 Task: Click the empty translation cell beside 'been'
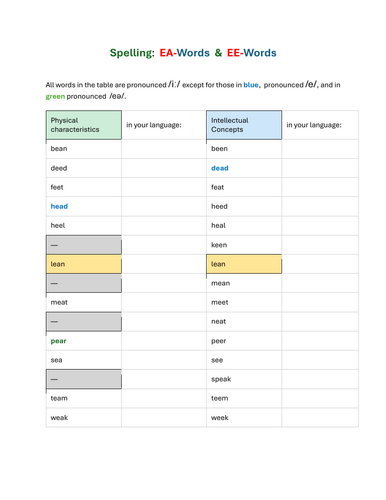click(x=320, y=149)
